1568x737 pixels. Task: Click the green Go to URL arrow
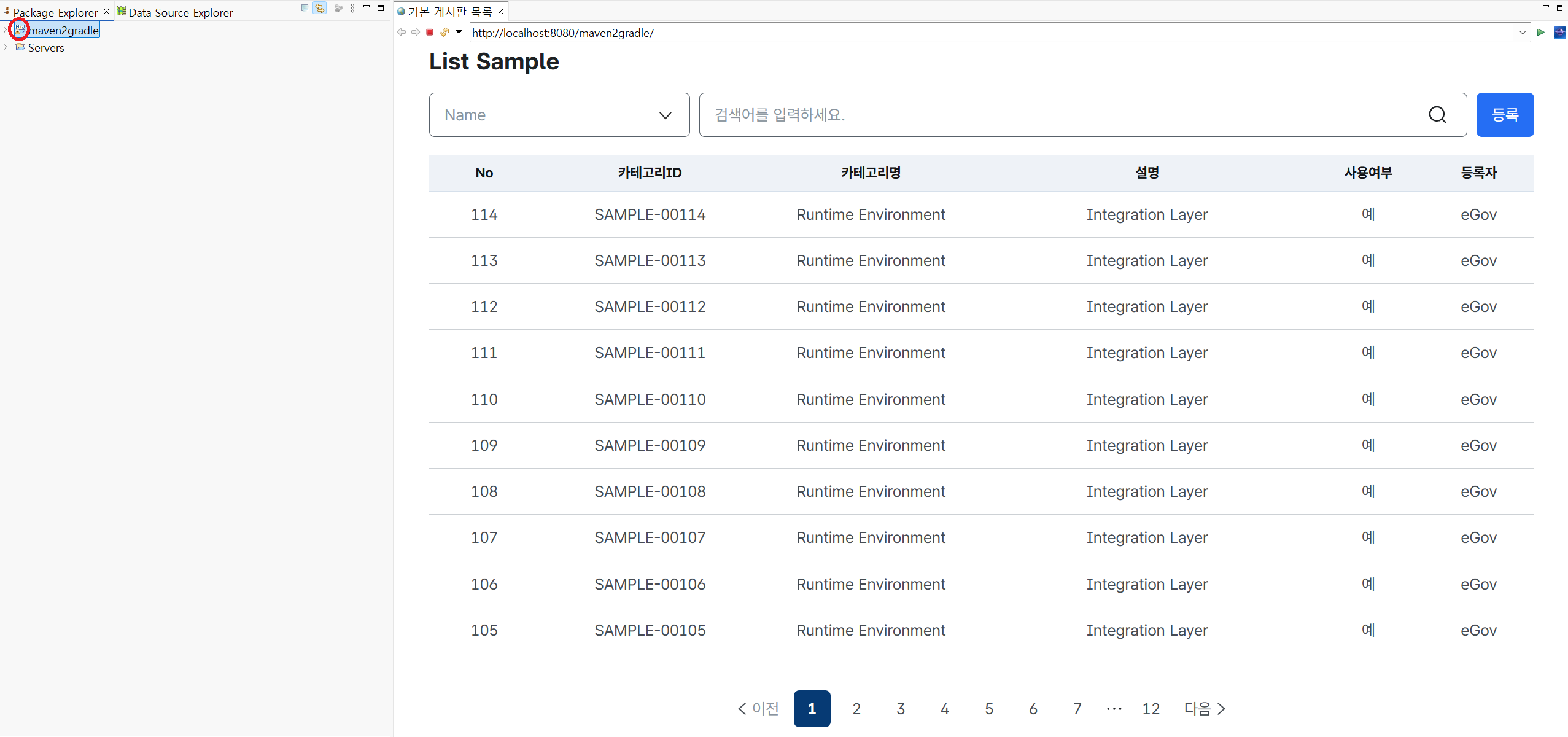(1541, 32)
